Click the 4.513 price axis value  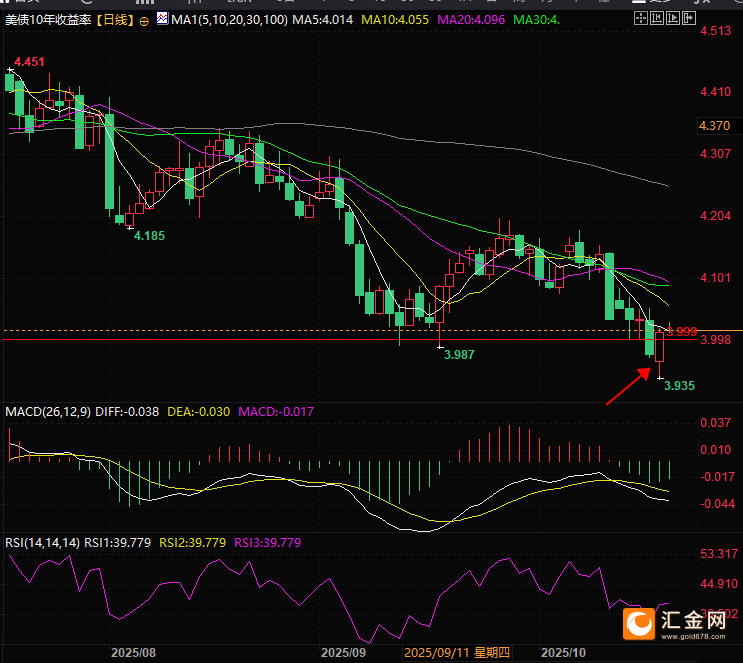[x=716, y=31]
